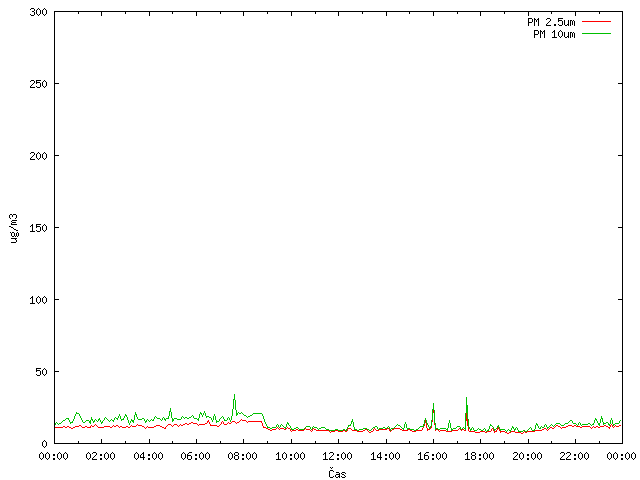Click the 04:00 time label
The image size is (640, 480).
click(148, 456)
